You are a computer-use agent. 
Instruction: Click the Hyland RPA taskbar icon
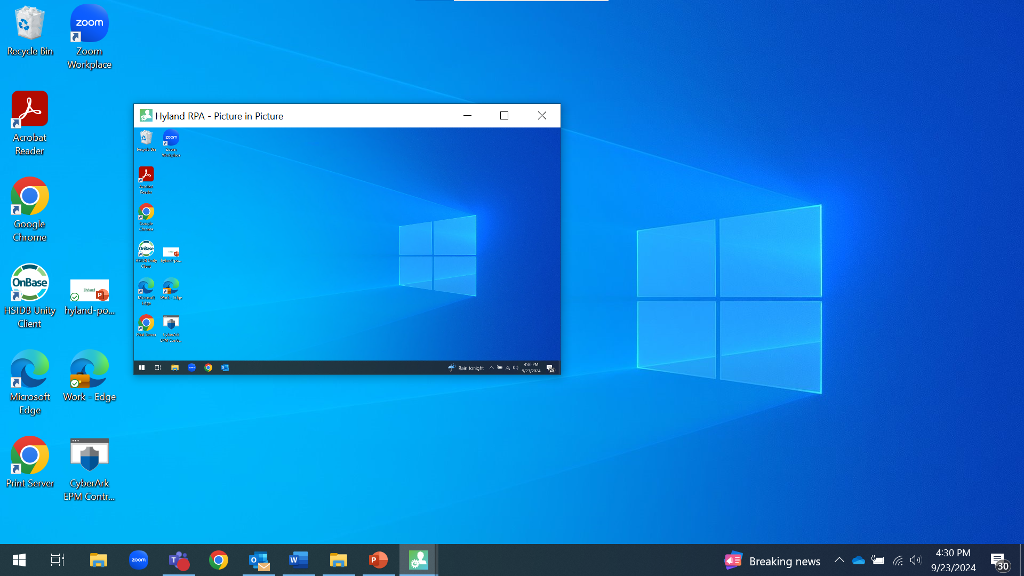point(418,560)
